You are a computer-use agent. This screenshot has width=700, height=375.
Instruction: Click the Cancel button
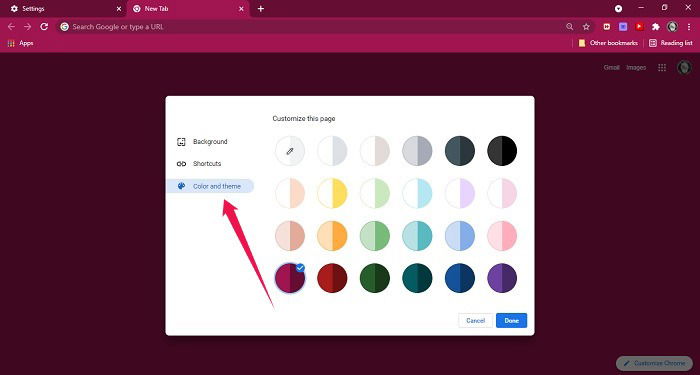pyautogui.click(x=475, y=321)
